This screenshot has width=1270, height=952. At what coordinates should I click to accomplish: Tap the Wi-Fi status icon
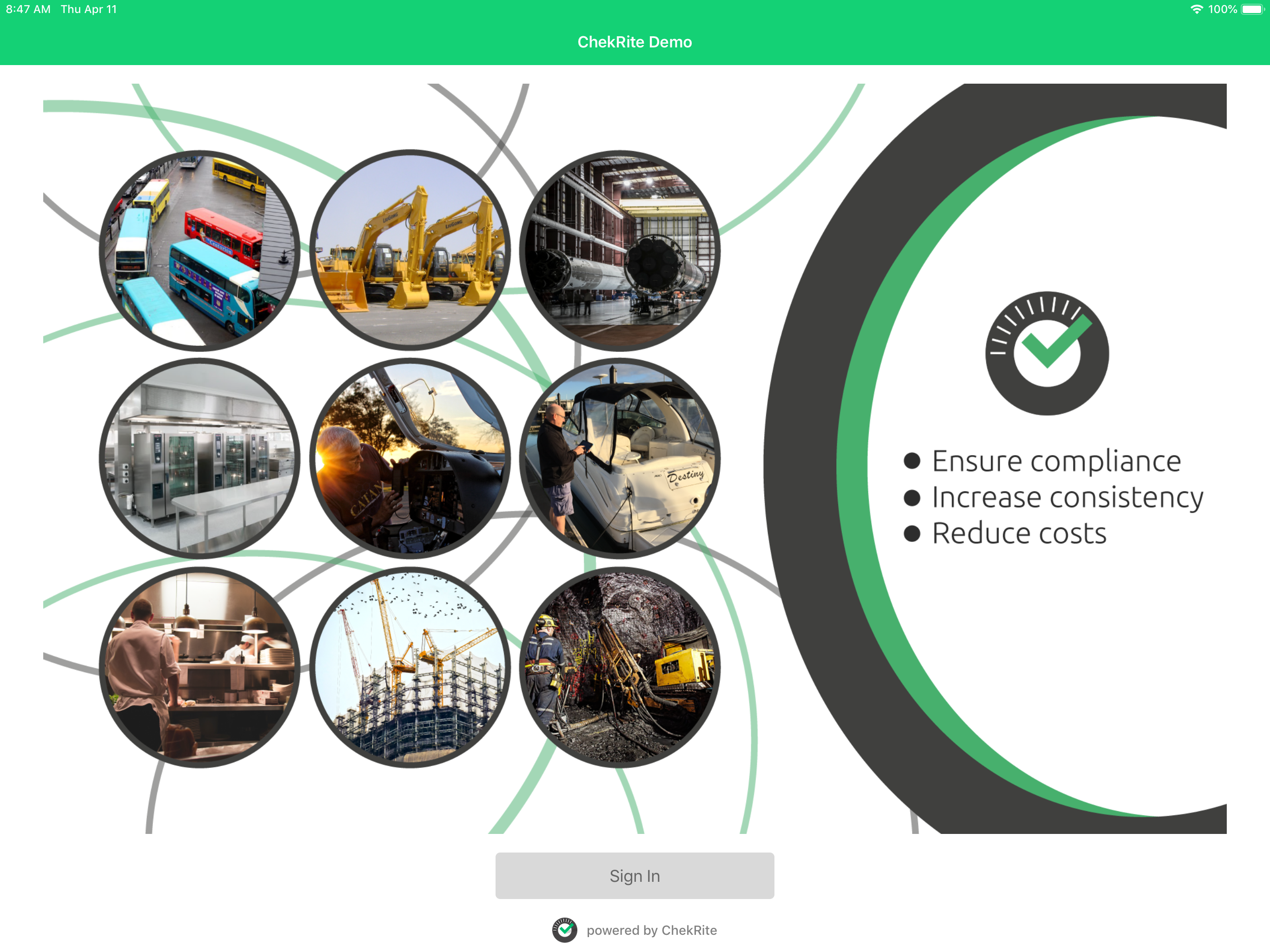pyautogui.click(x=1196, y=9)
